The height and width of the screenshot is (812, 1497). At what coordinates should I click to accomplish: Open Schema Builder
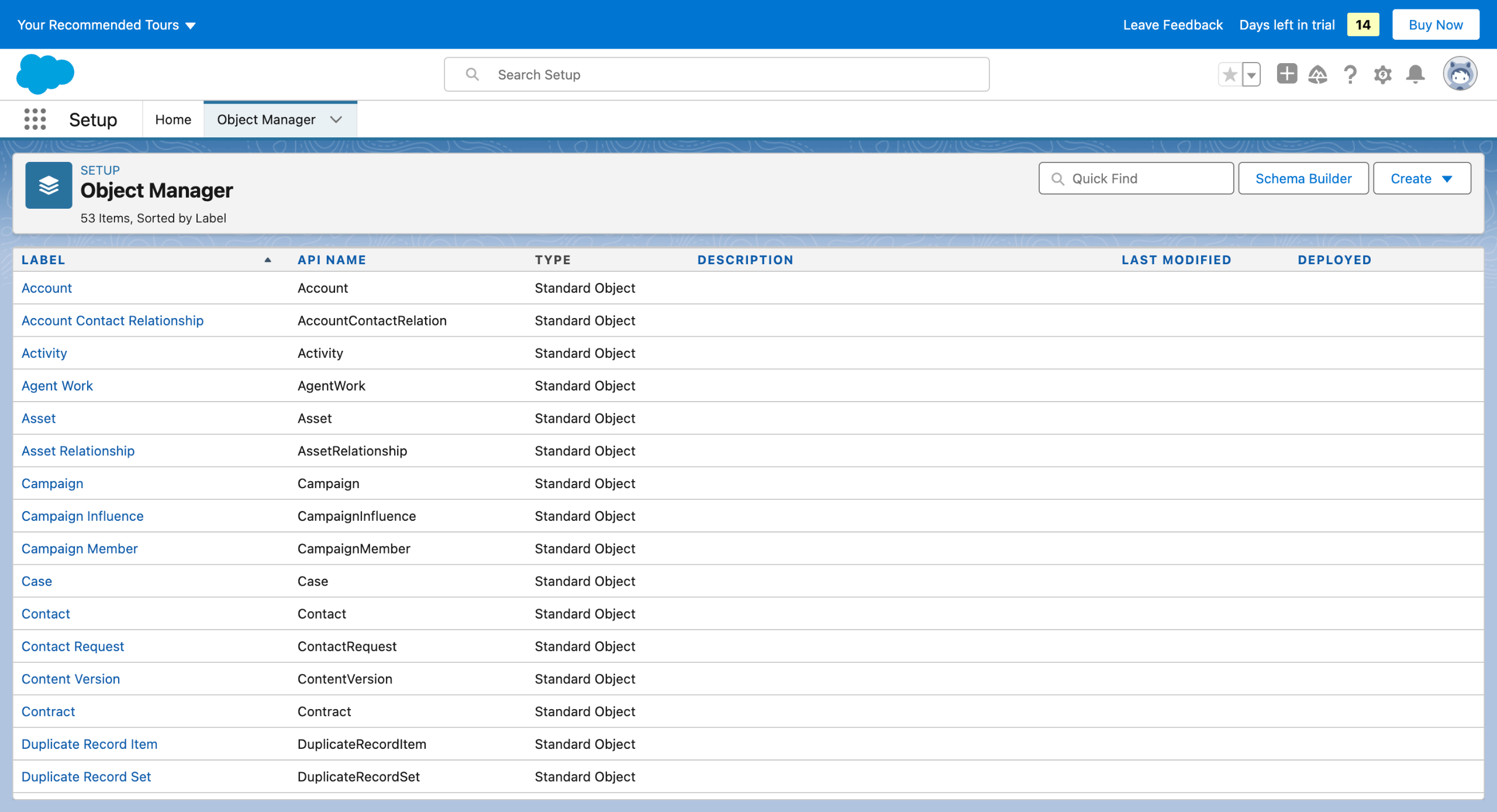coord(1303,178)
